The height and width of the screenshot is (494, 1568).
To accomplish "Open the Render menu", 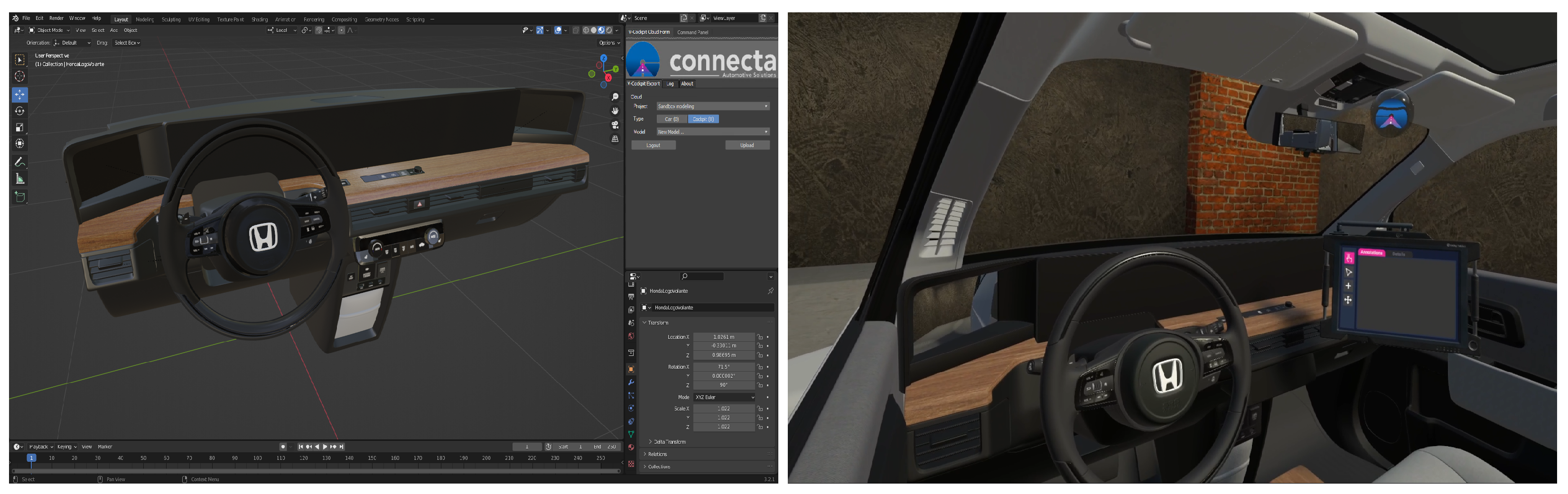I will [x=56, y=18].
